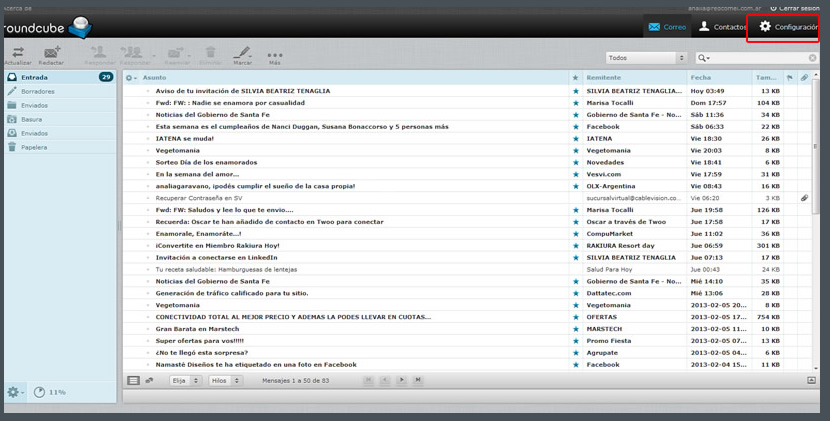Open the Todos filter dropdown
The width and height of the screenshot is (830, 421).
coord(646,58)
